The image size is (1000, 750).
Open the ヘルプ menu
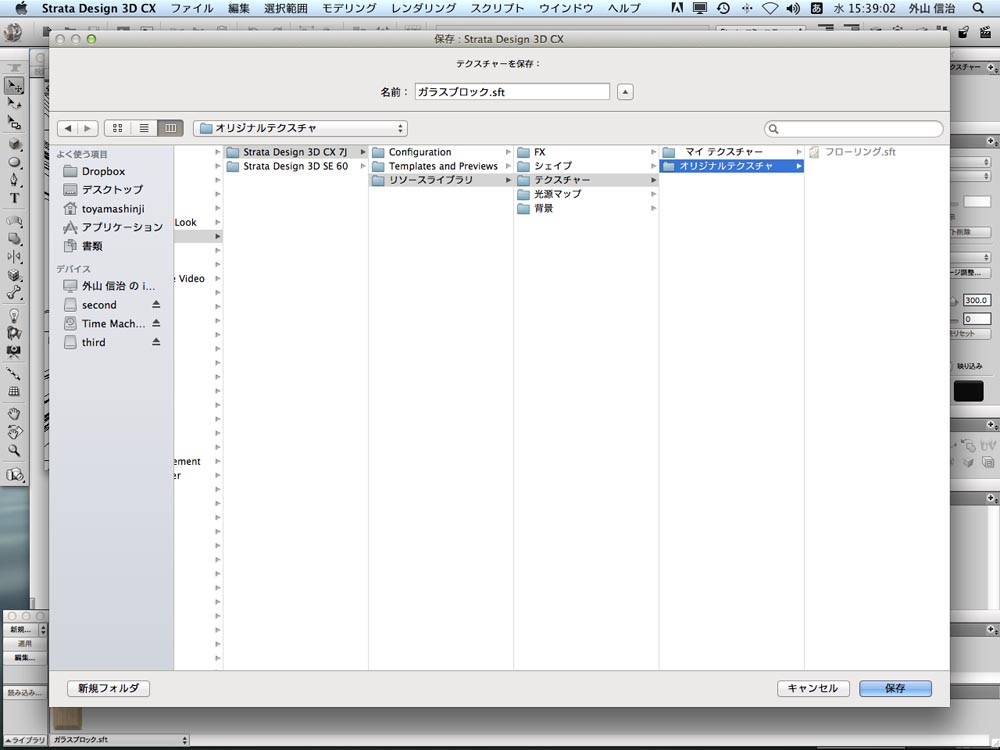click(624, 8)
